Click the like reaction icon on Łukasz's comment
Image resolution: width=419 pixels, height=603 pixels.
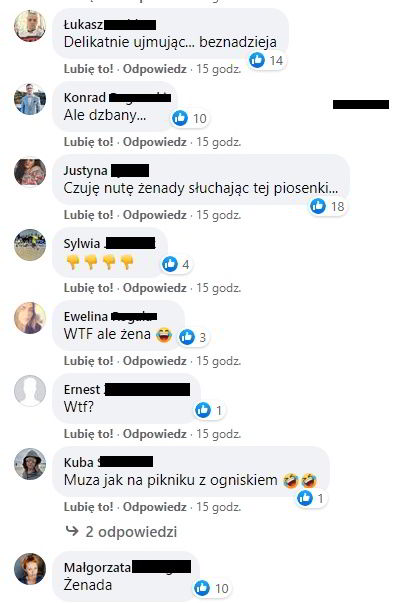[x=257, y=60]
